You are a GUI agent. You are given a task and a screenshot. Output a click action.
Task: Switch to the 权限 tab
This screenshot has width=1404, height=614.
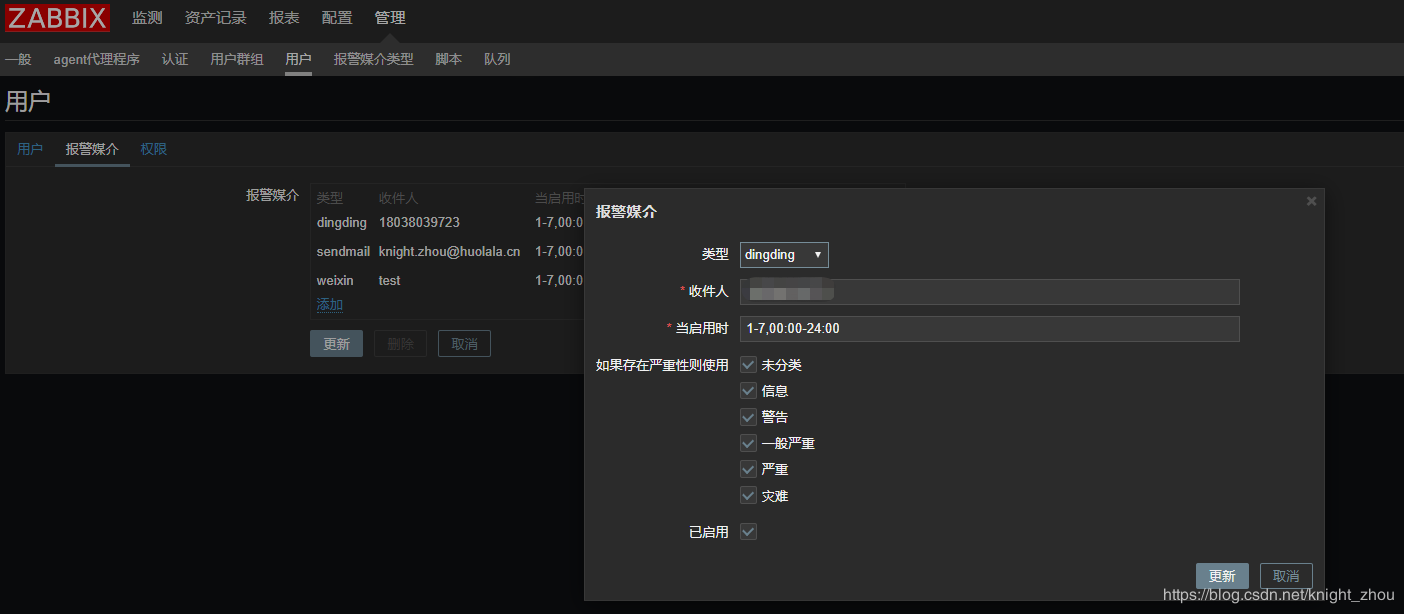154,149
